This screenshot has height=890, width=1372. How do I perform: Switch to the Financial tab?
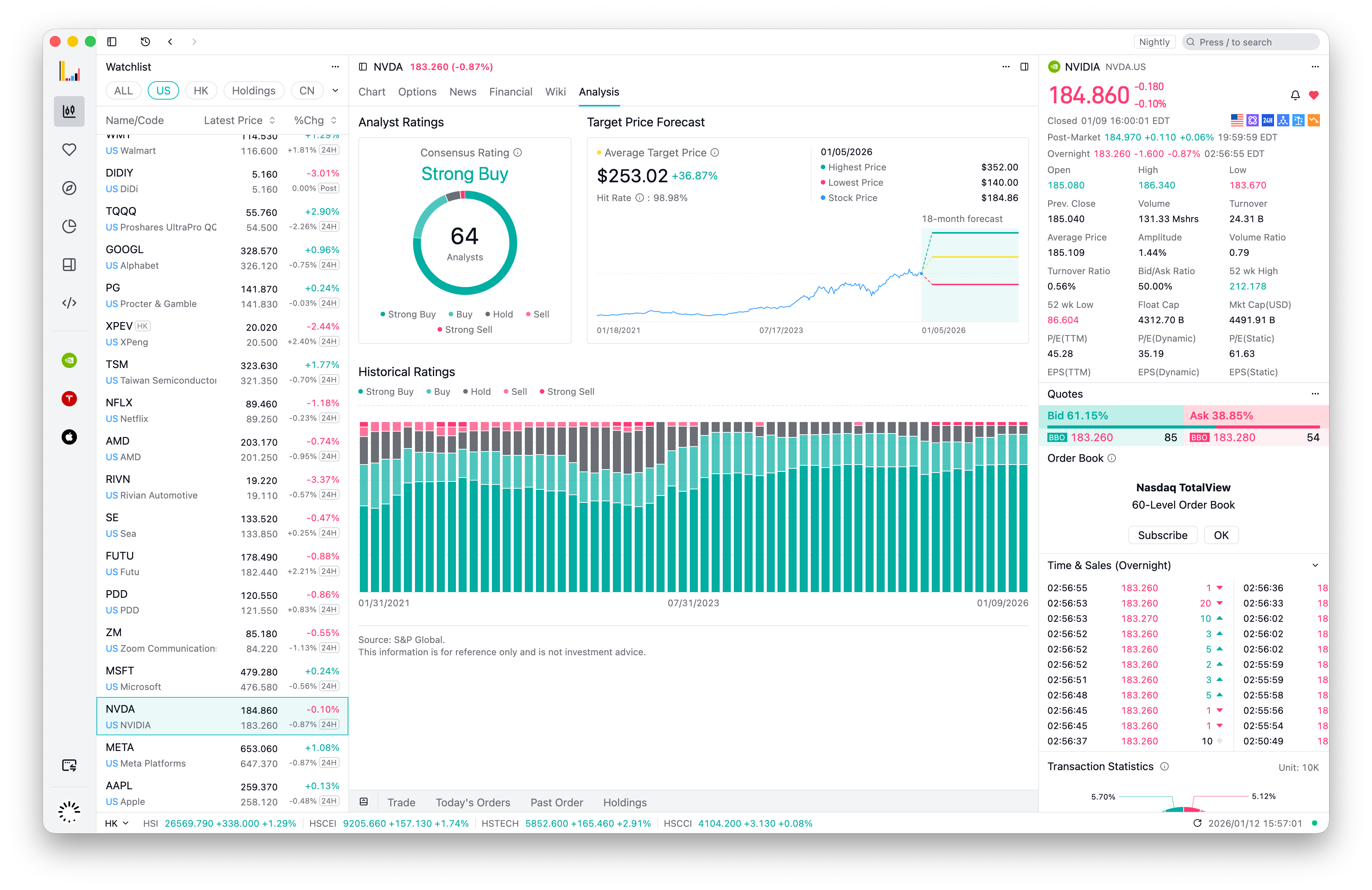(510, 92)
